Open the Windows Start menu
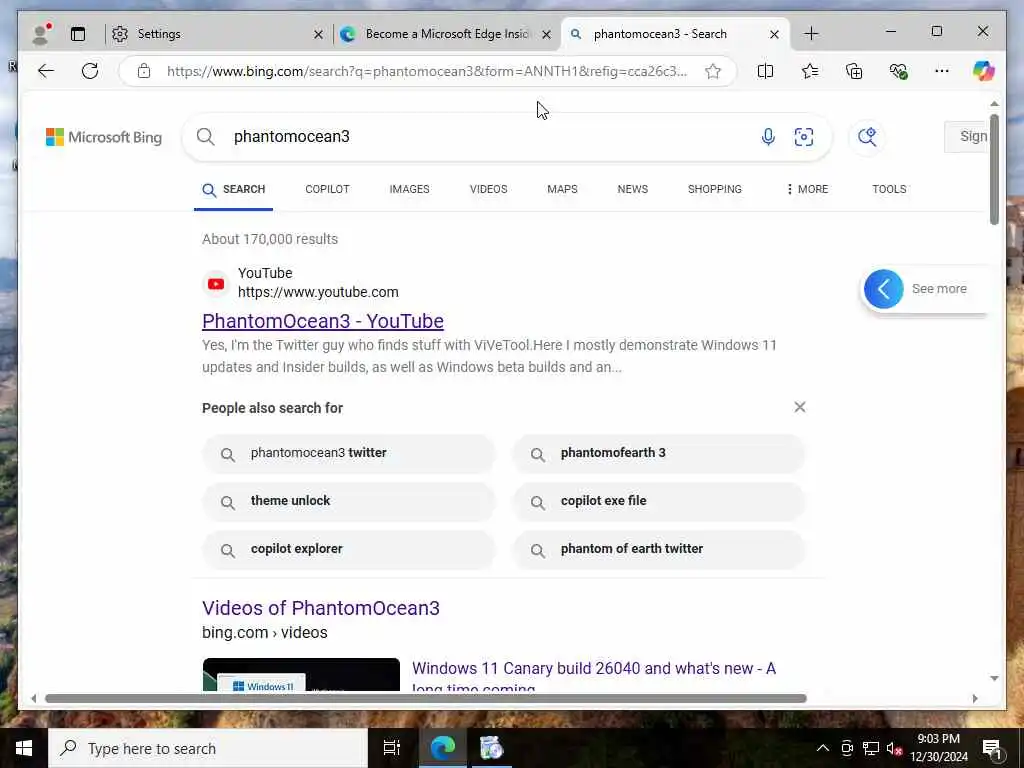 pyautogui.click(x=24, y=748)
